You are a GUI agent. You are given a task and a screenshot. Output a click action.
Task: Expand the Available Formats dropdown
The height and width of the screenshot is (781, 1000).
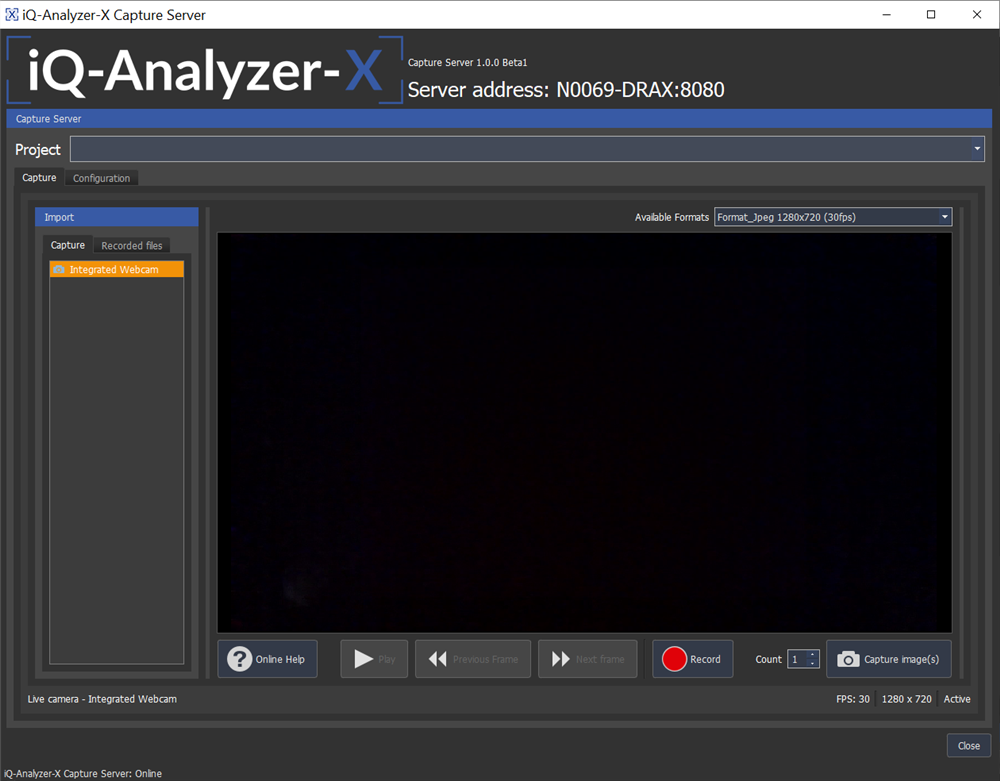(x=945, y=217)
